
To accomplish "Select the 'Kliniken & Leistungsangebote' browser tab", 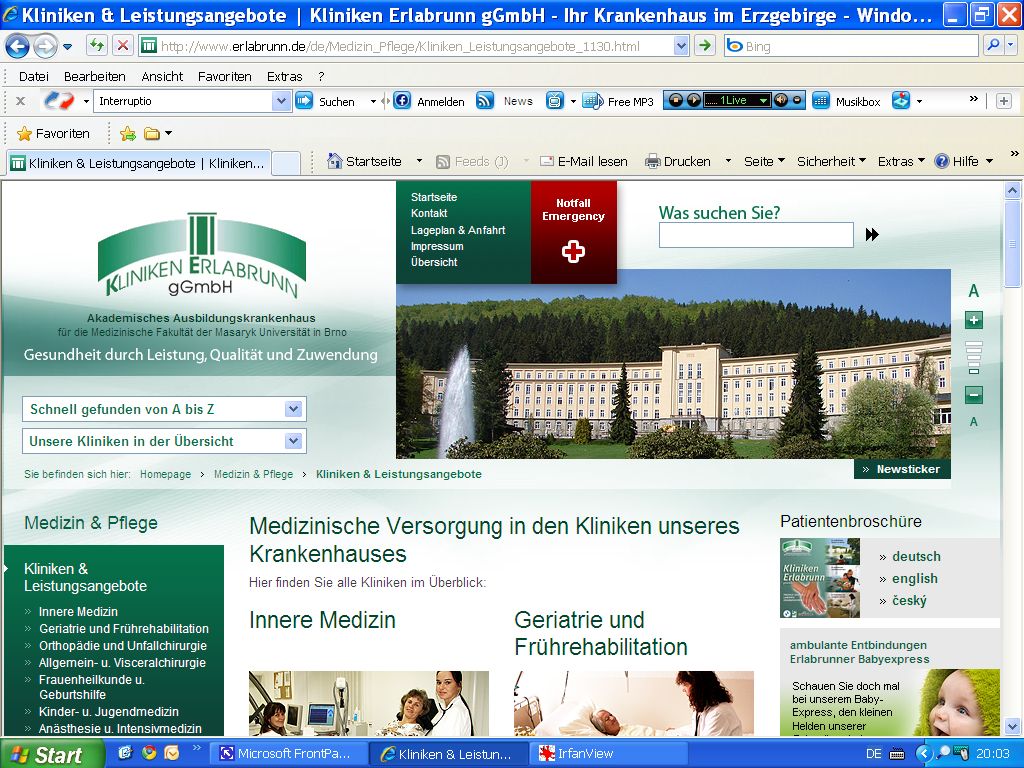I will [138, 163].
